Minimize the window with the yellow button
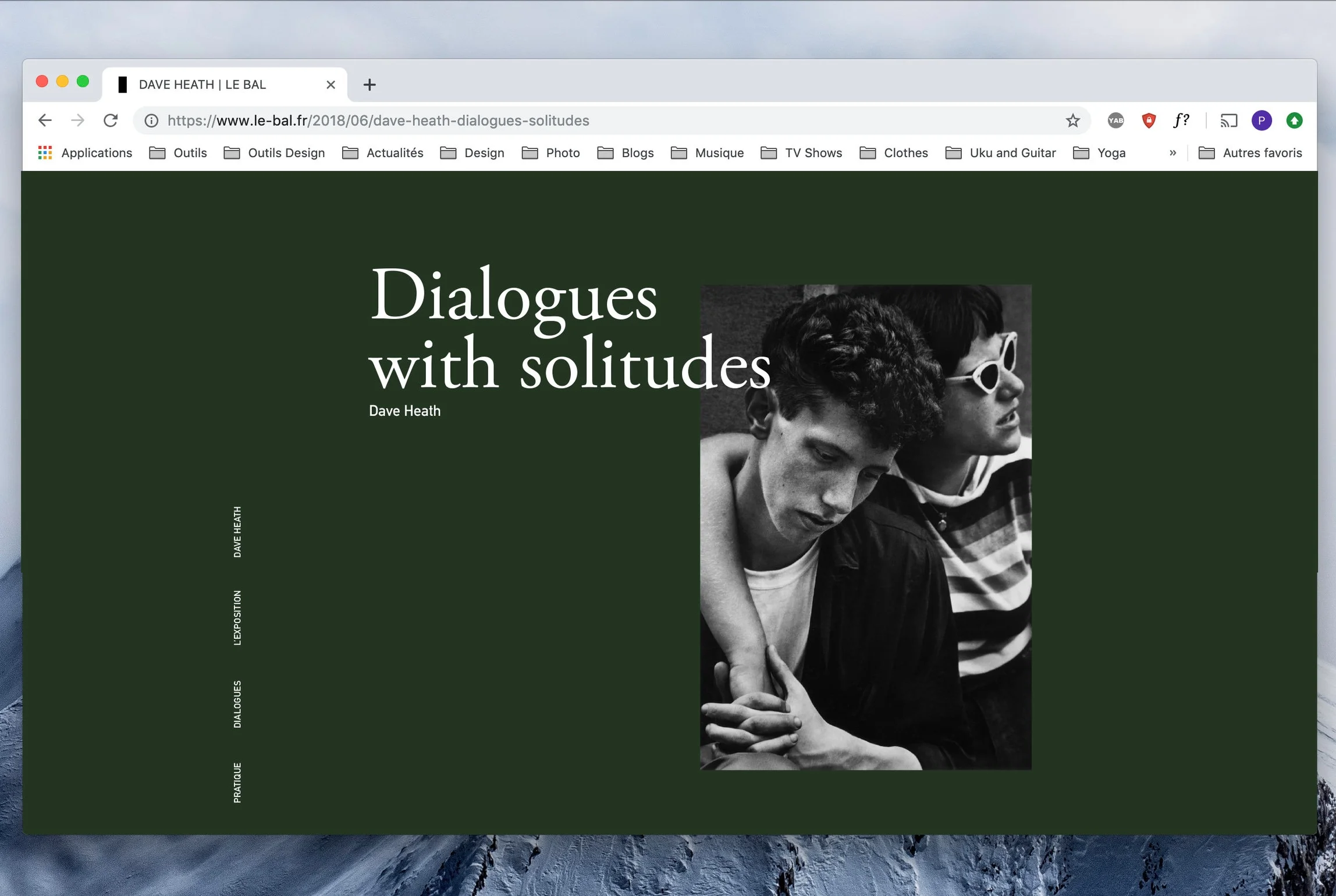The width and height of the screenshot is (1336, 896). click(x=62, y=81)
